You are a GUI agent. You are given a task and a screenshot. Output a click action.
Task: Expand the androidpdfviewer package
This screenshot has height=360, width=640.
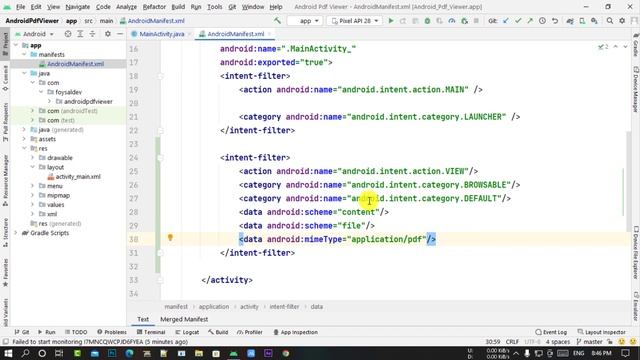click(x=49, y=101)
